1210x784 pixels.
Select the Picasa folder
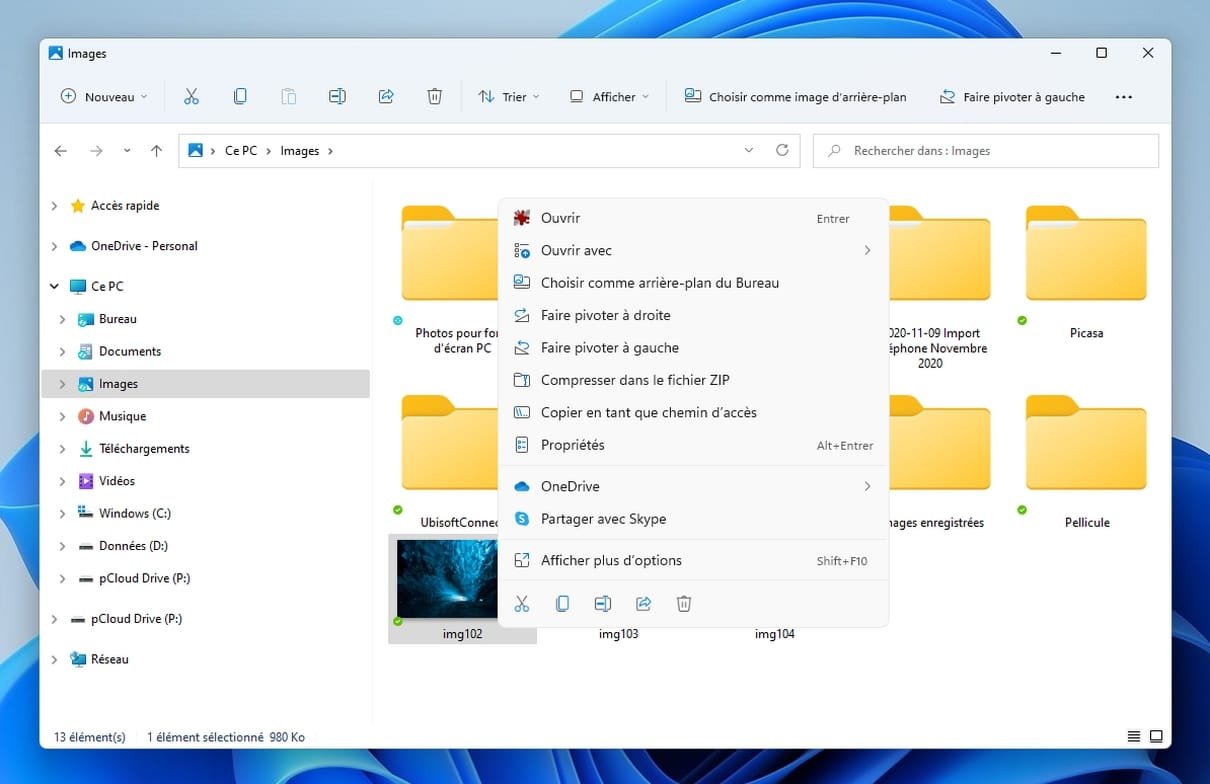(x=1086, y=270)
